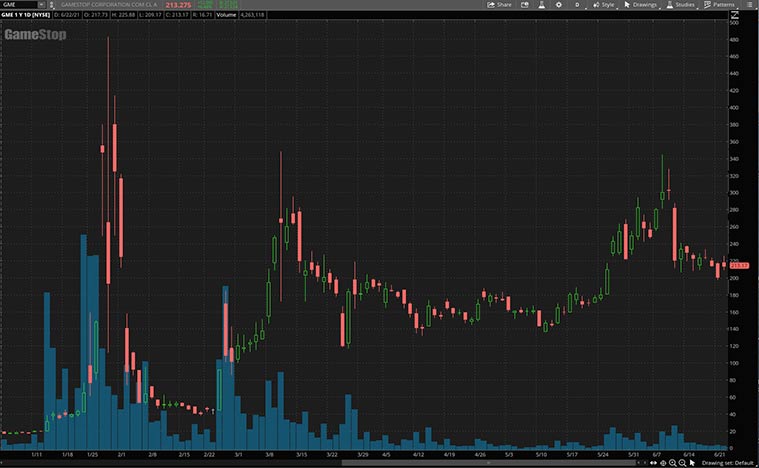Click the L: 209.17 low value

(150, 15)
